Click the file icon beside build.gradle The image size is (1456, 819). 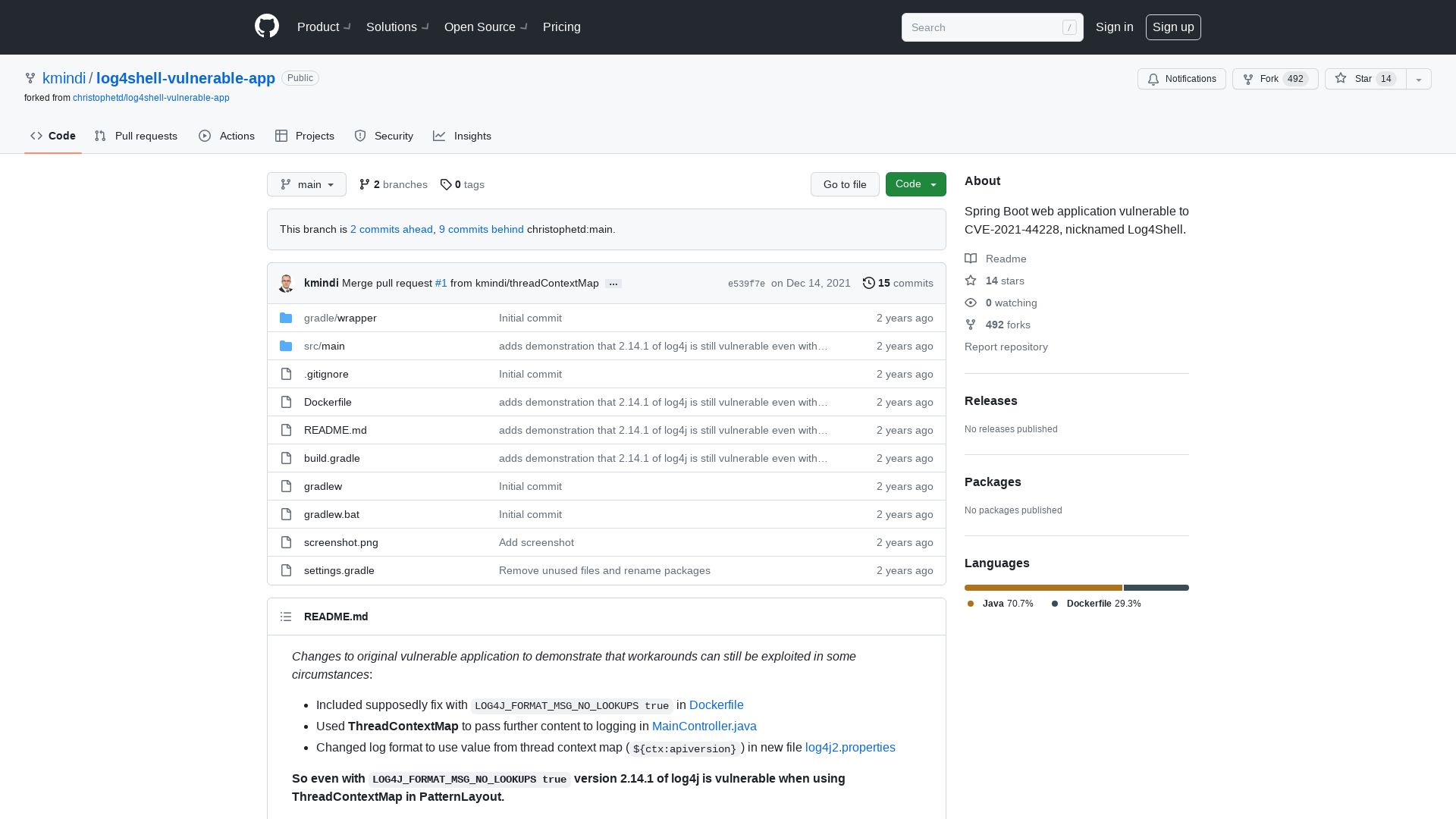coord(286,458)
